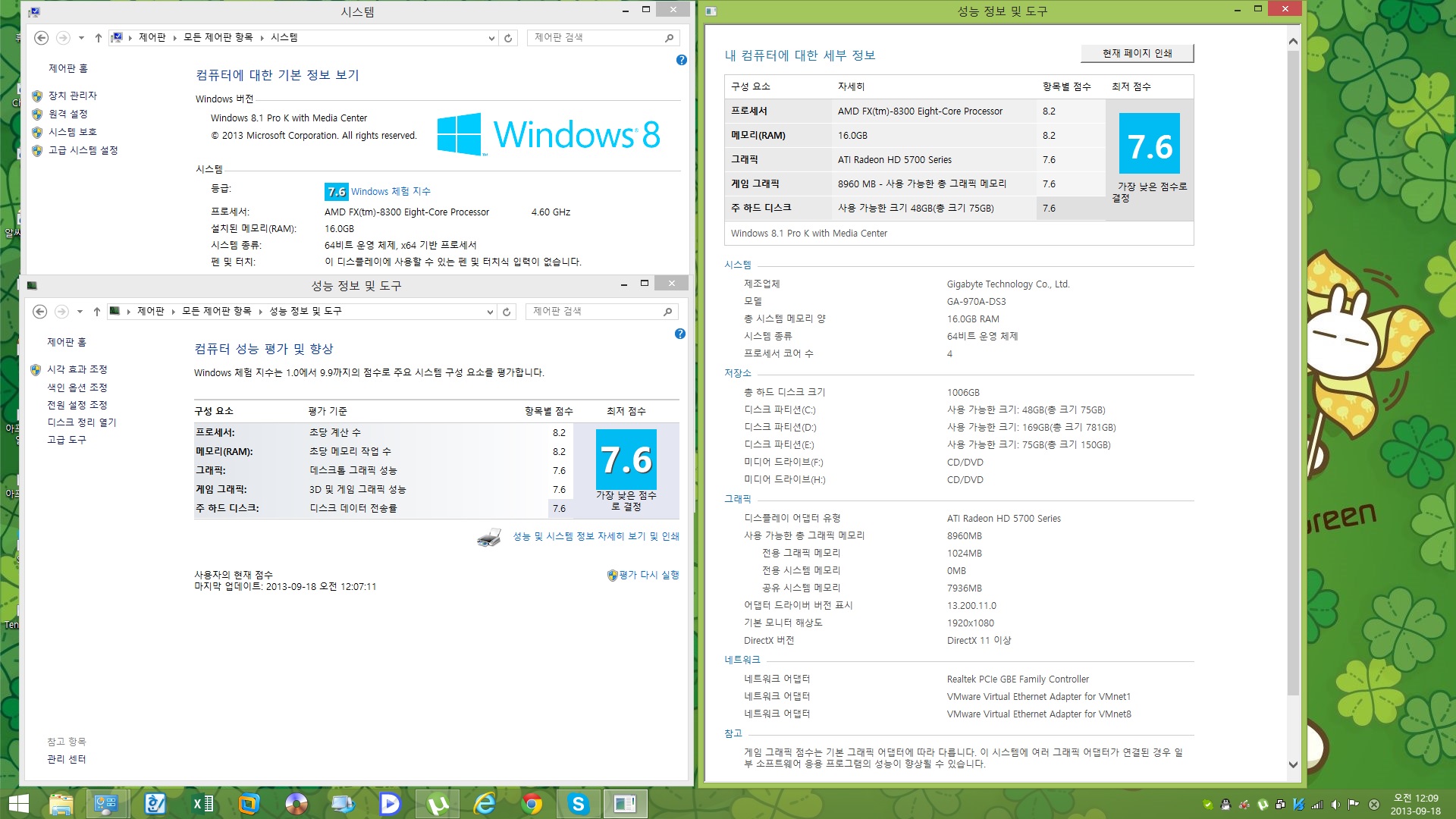Open the Action Center flag tray icon
Image resolution: width=1456 pixels, height=819 pixels.
(1354, 805)
